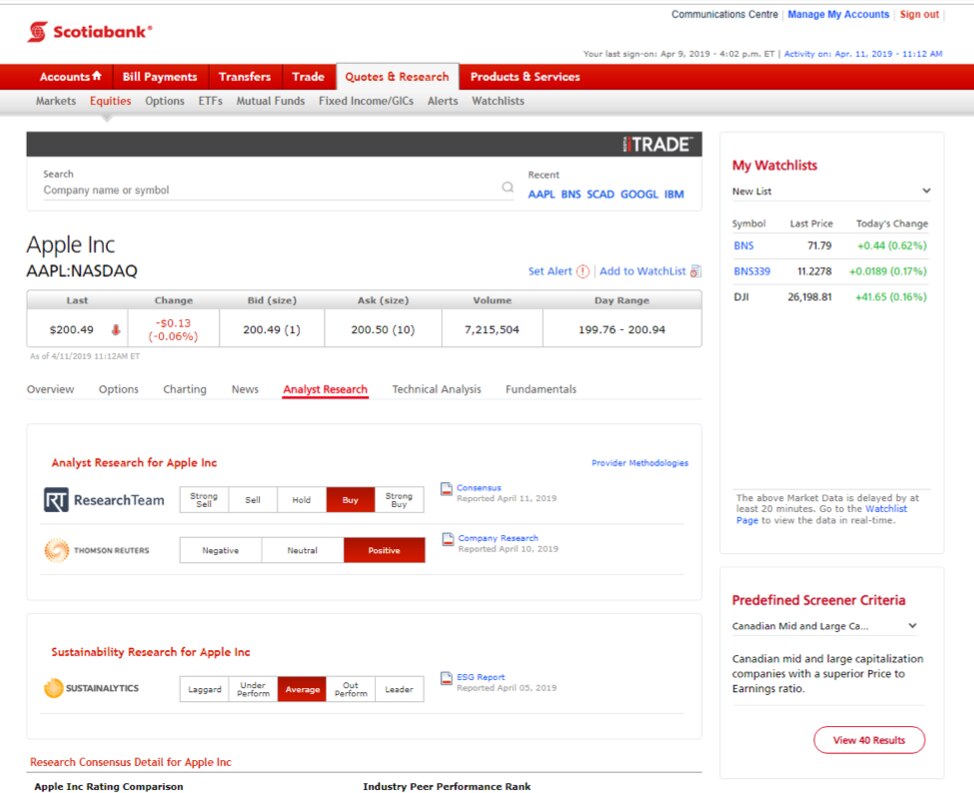Click the highlighted Positive rating cell
The height and width of the screenshot is (793, 974).
click(x=384, y=550)
